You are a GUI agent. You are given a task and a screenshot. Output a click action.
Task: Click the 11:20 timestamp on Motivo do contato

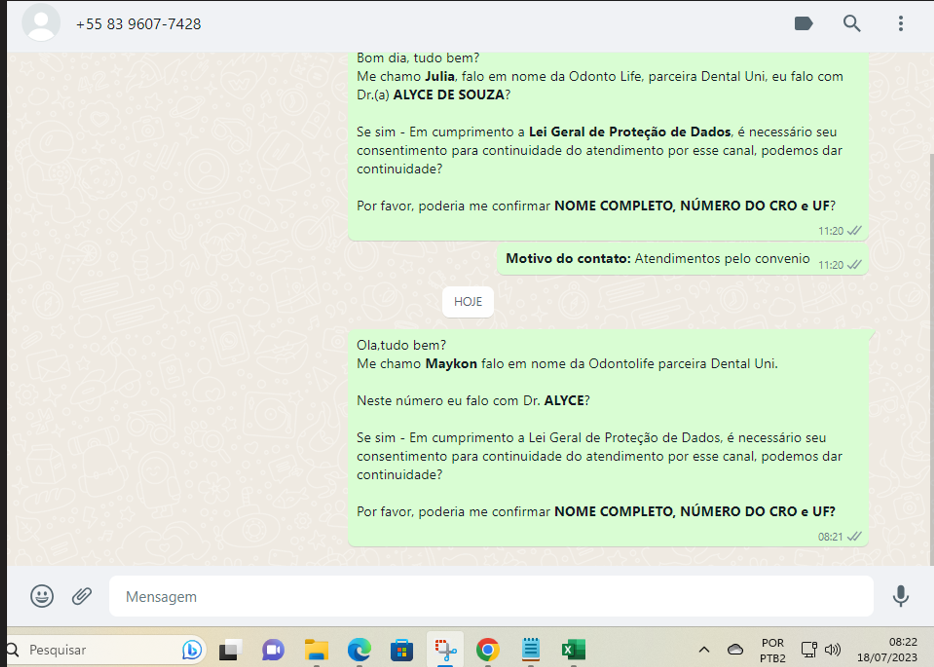click(830, 265)
